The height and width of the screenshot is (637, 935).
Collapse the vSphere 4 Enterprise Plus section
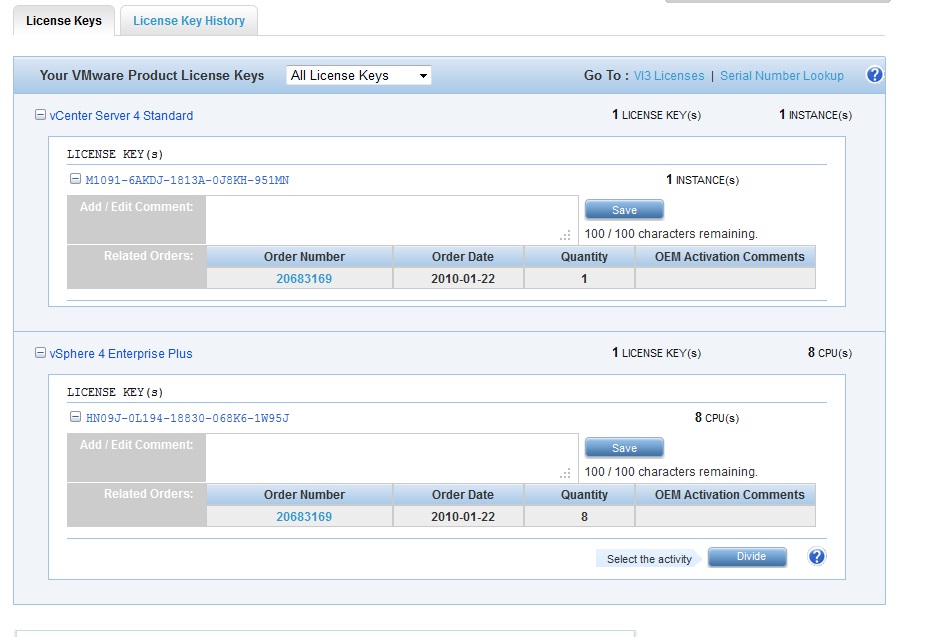click(41, 353)
